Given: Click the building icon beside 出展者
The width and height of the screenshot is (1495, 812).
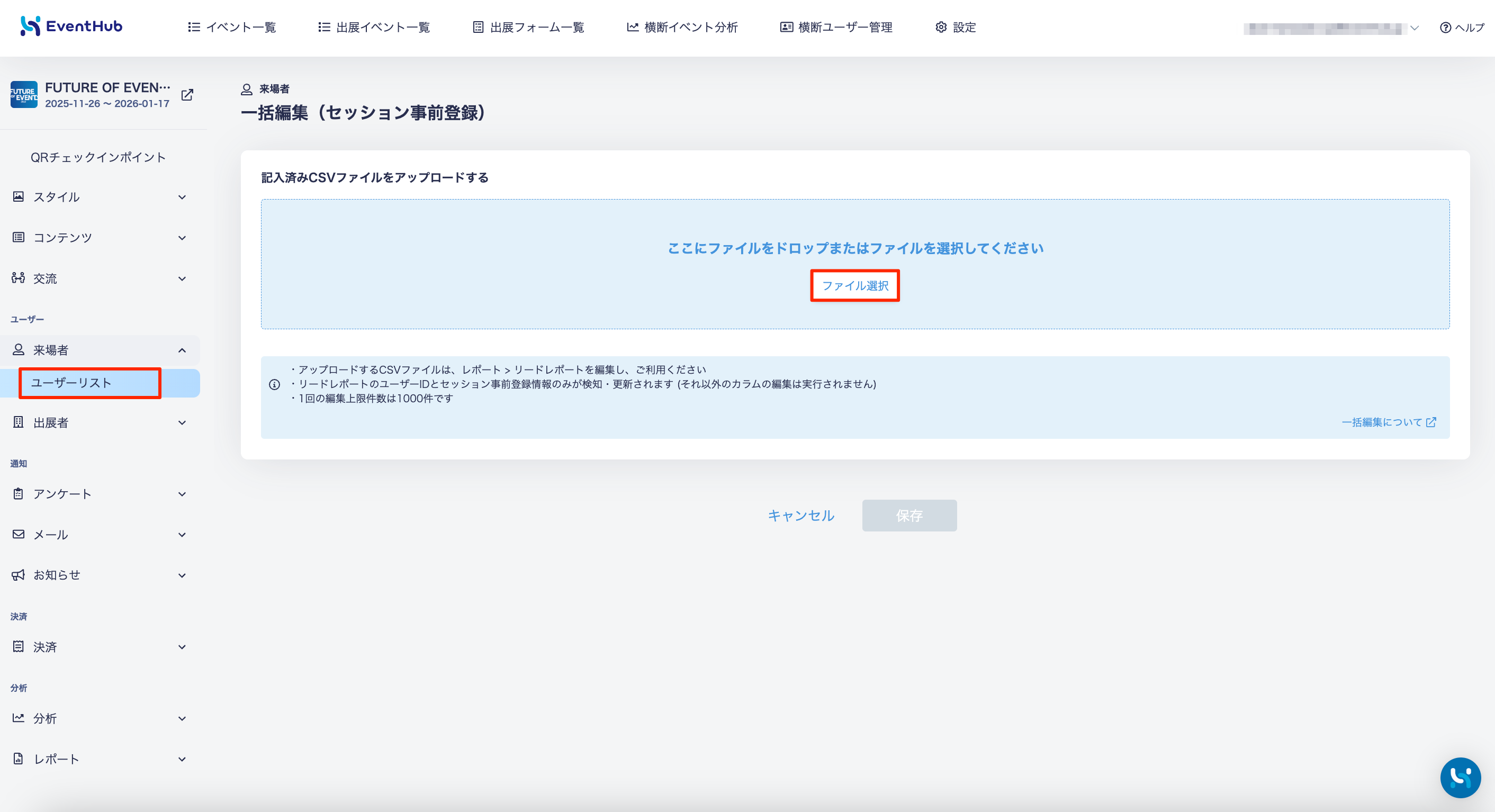Looking at the screenshot, I should 19,422.
